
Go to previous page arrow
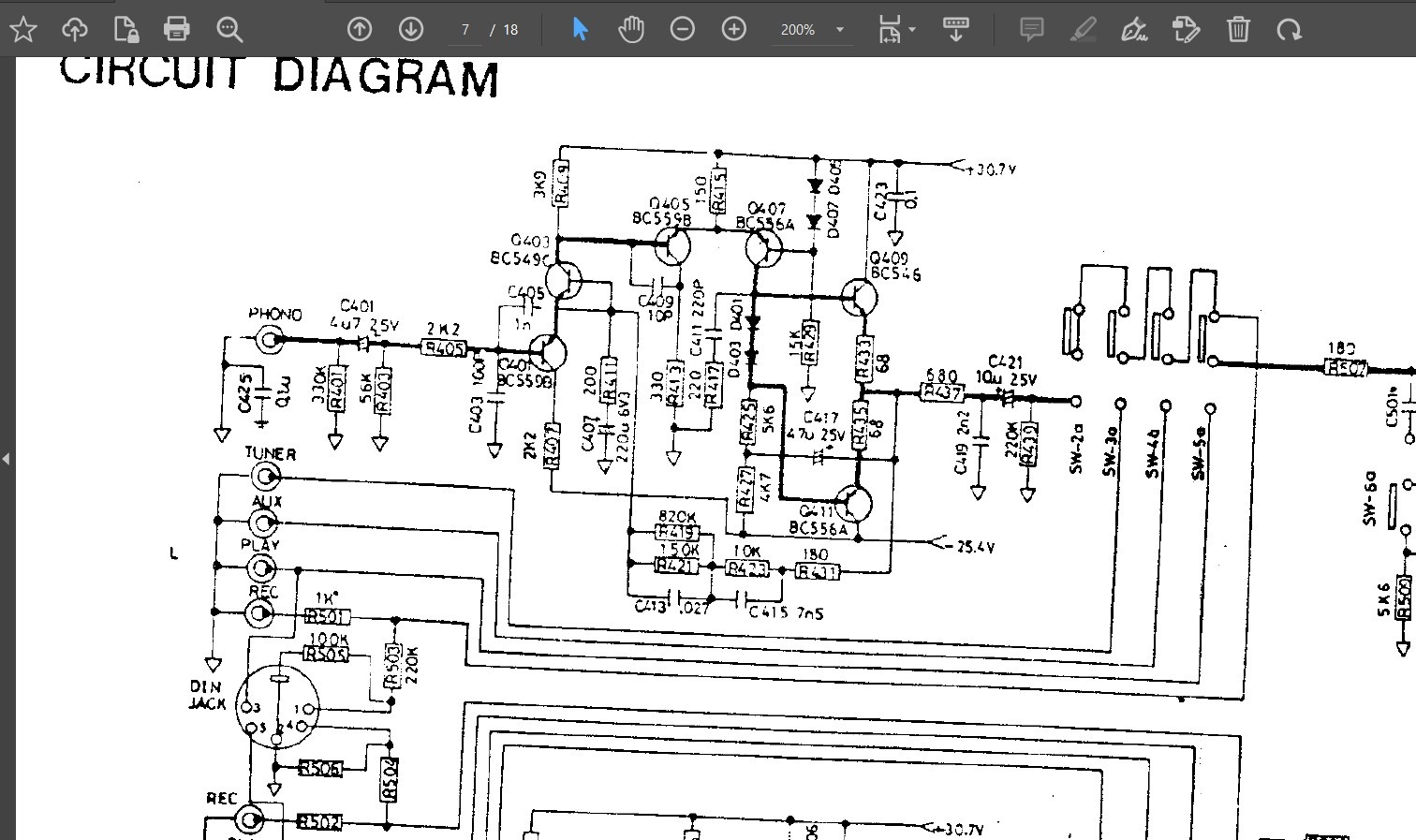(x=360, y=30)
